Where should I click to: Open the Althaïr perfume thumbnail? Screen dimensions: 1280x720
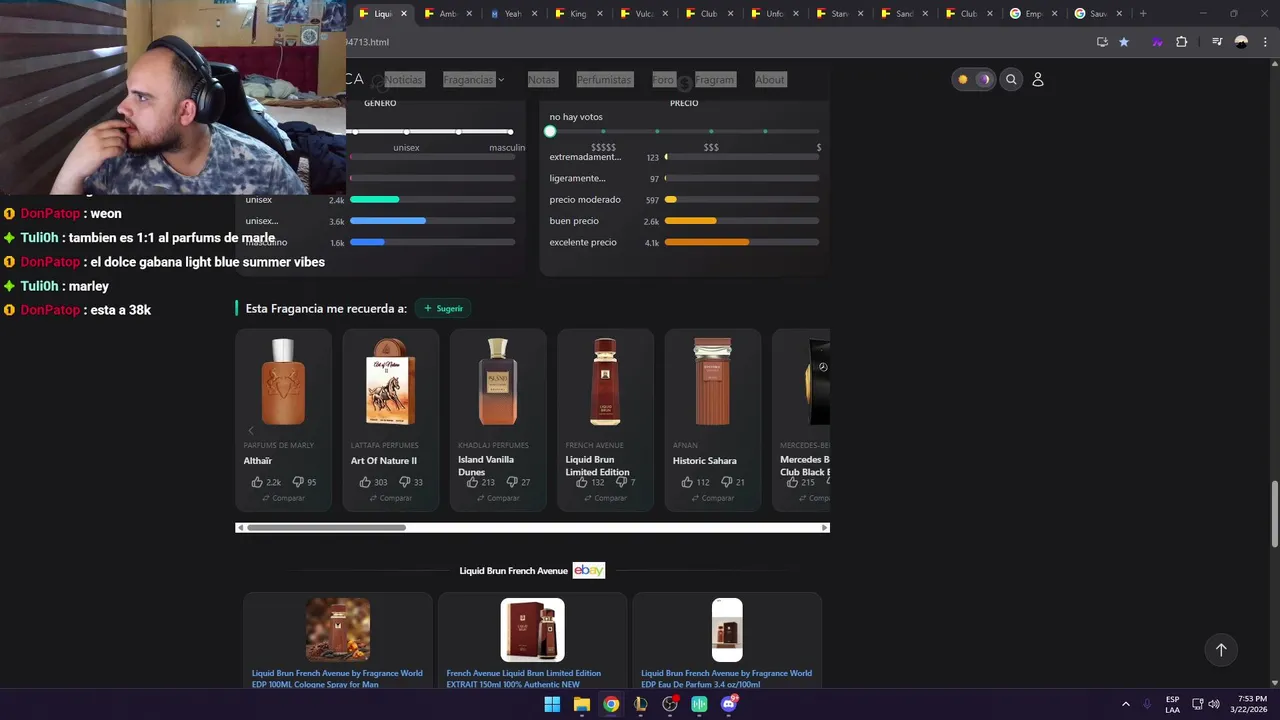click(x=283, y=382)
